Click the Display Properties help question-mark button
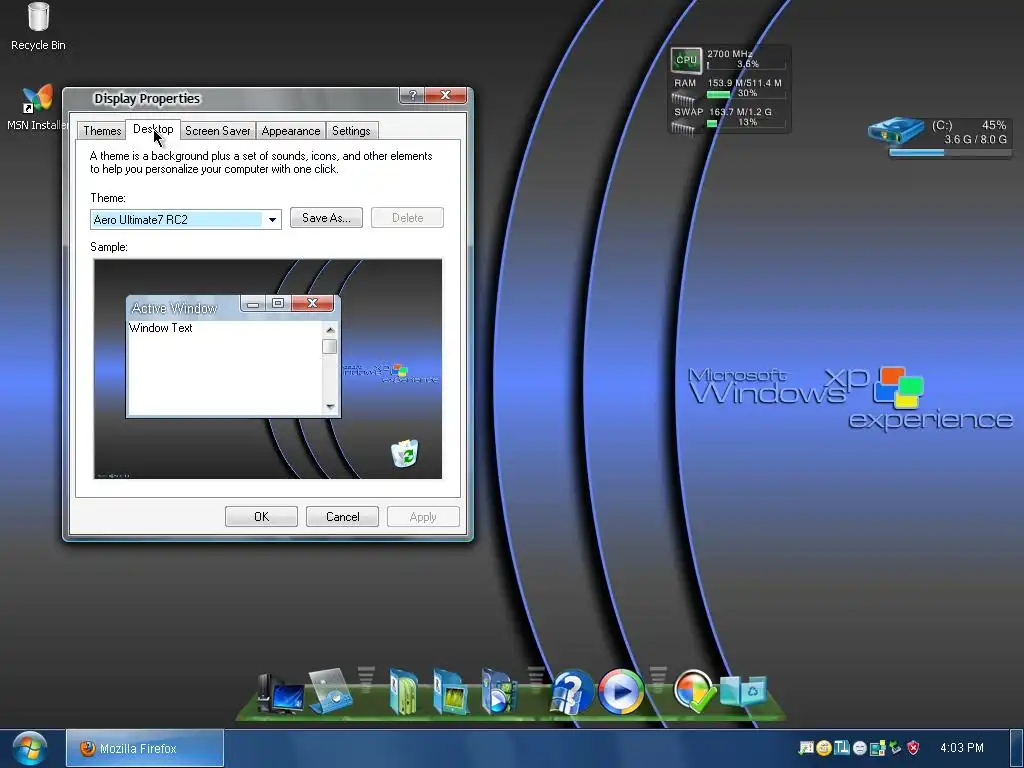This screenshot has height=768, width=1024. coord(412,95)
